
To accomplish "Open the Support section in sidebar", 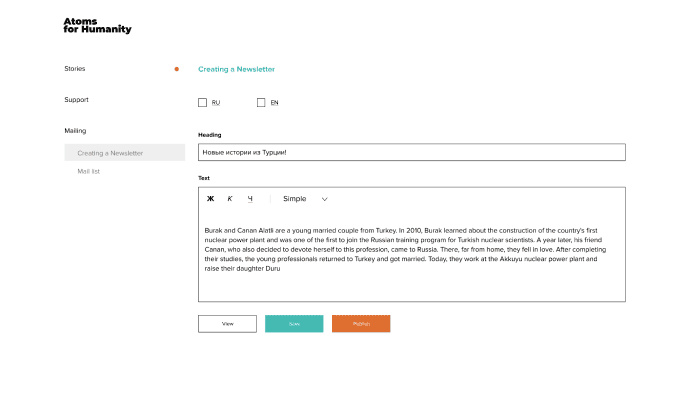I will click(x=77, y=100).
